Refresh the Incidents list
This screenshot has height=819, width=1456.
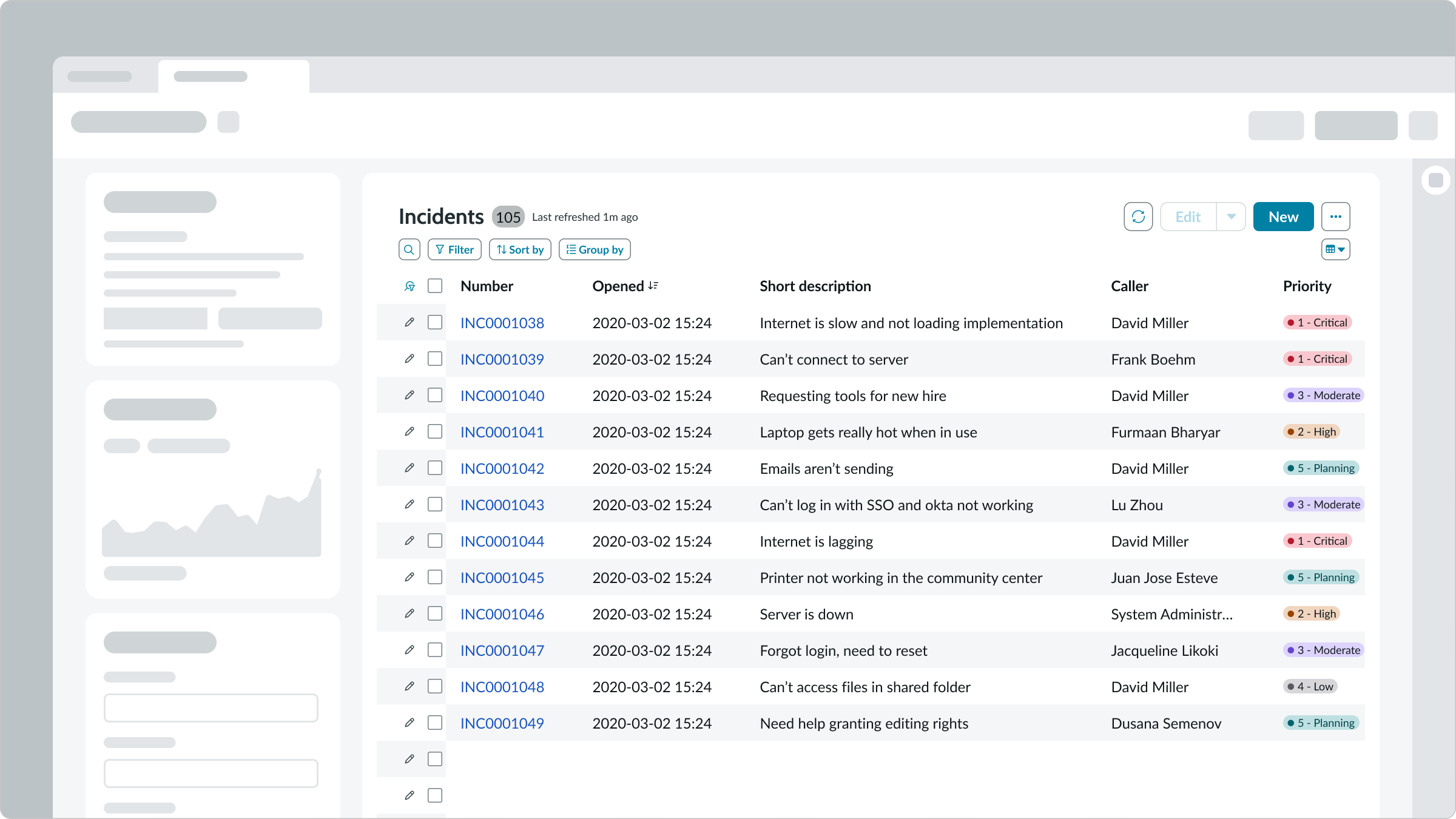pos(1139,217)
